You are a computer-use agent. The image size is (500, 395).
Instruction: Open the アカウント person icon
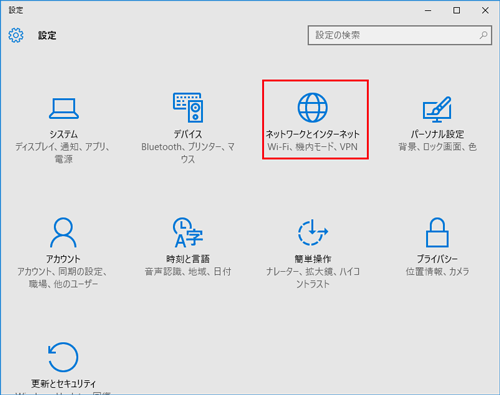[63, 232]
